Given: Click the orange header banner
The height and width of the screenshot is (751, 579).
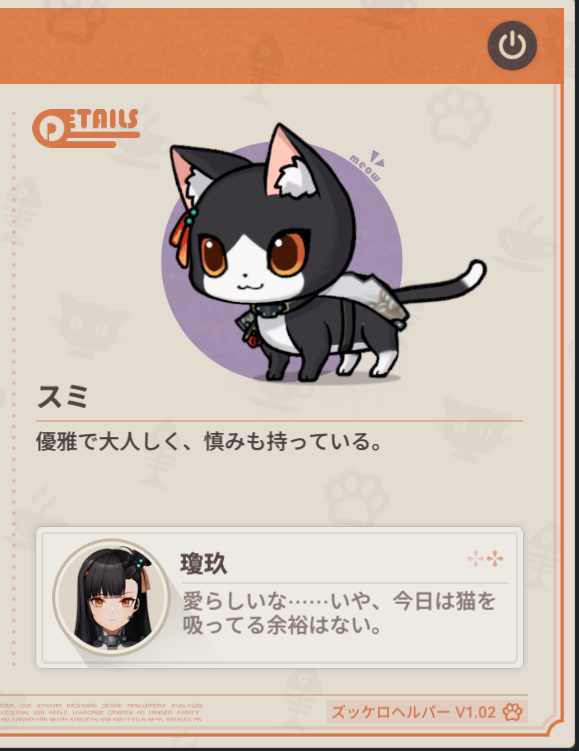Looking at the screenshot, I should pyautogui.click(x=282, y=46).
